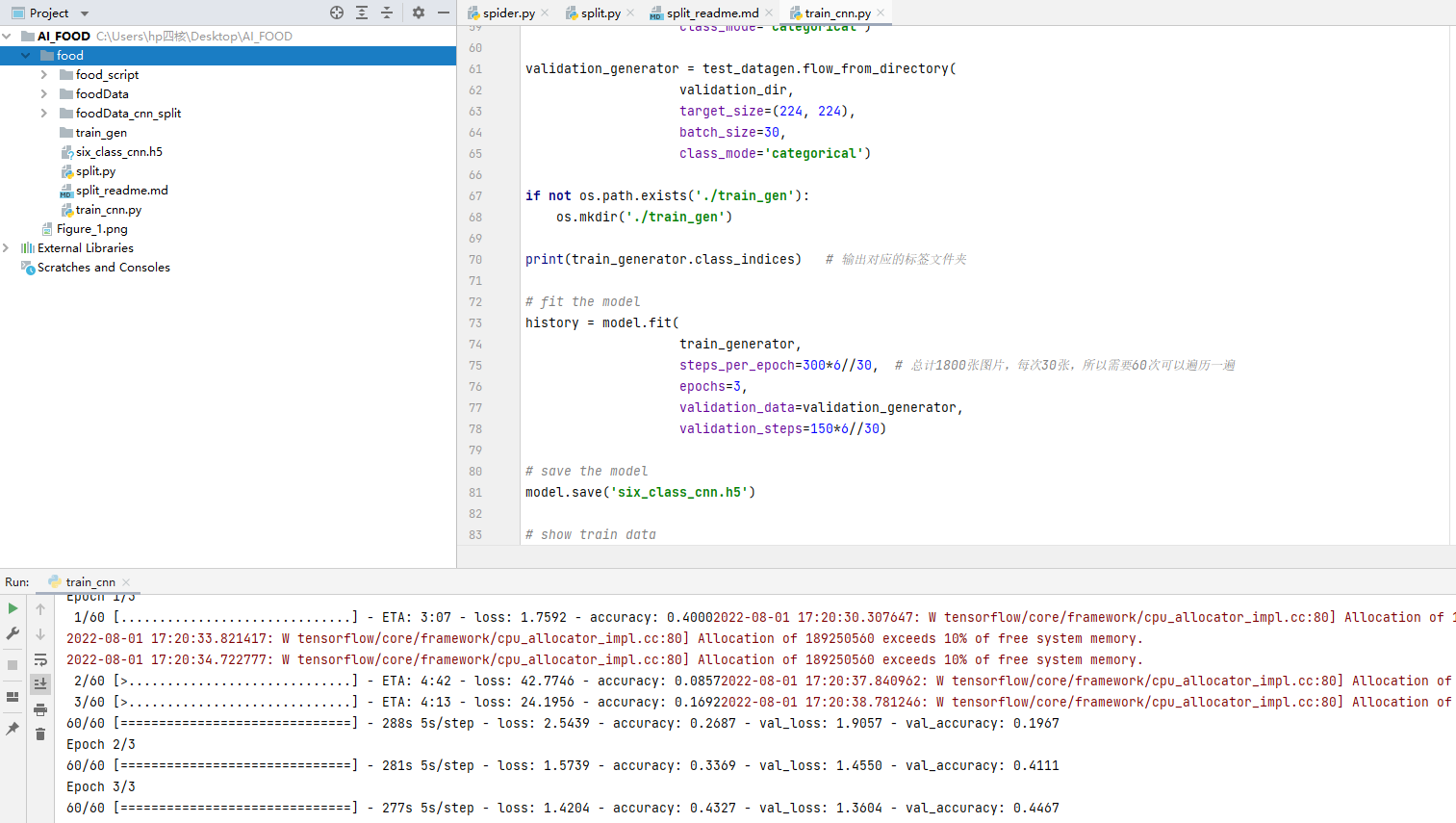Image resolution: width=1456 pixels, height=823 pixels.
Task: Collapse the food folder node
Action: [26, 55]
